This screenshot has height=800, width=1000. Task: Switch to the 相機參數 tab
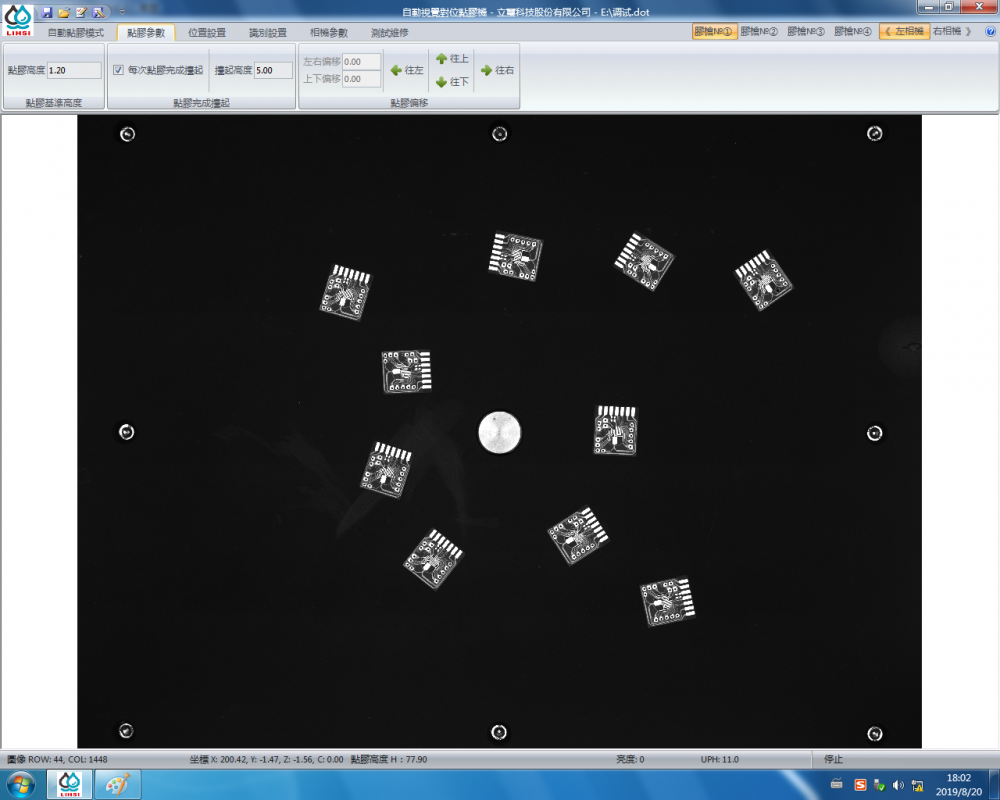pos(329,32)
